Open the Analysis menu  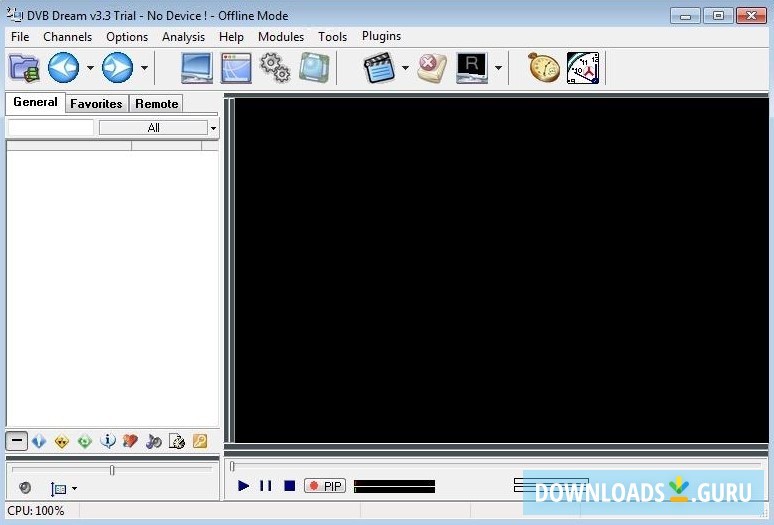183,37
